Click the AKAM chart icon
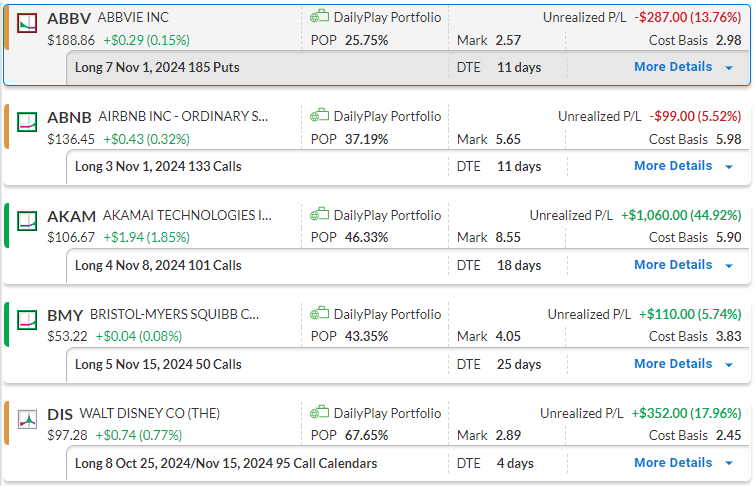This screenshot has height=486, width=756. coord(28,219)
